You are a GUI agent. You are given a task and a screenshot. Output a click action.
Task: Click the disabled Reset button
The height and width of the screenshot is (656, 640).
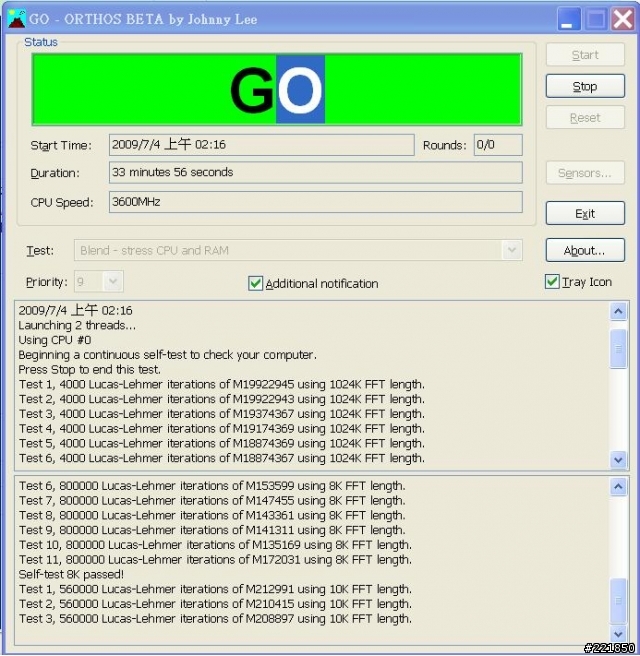pos(585,118)
